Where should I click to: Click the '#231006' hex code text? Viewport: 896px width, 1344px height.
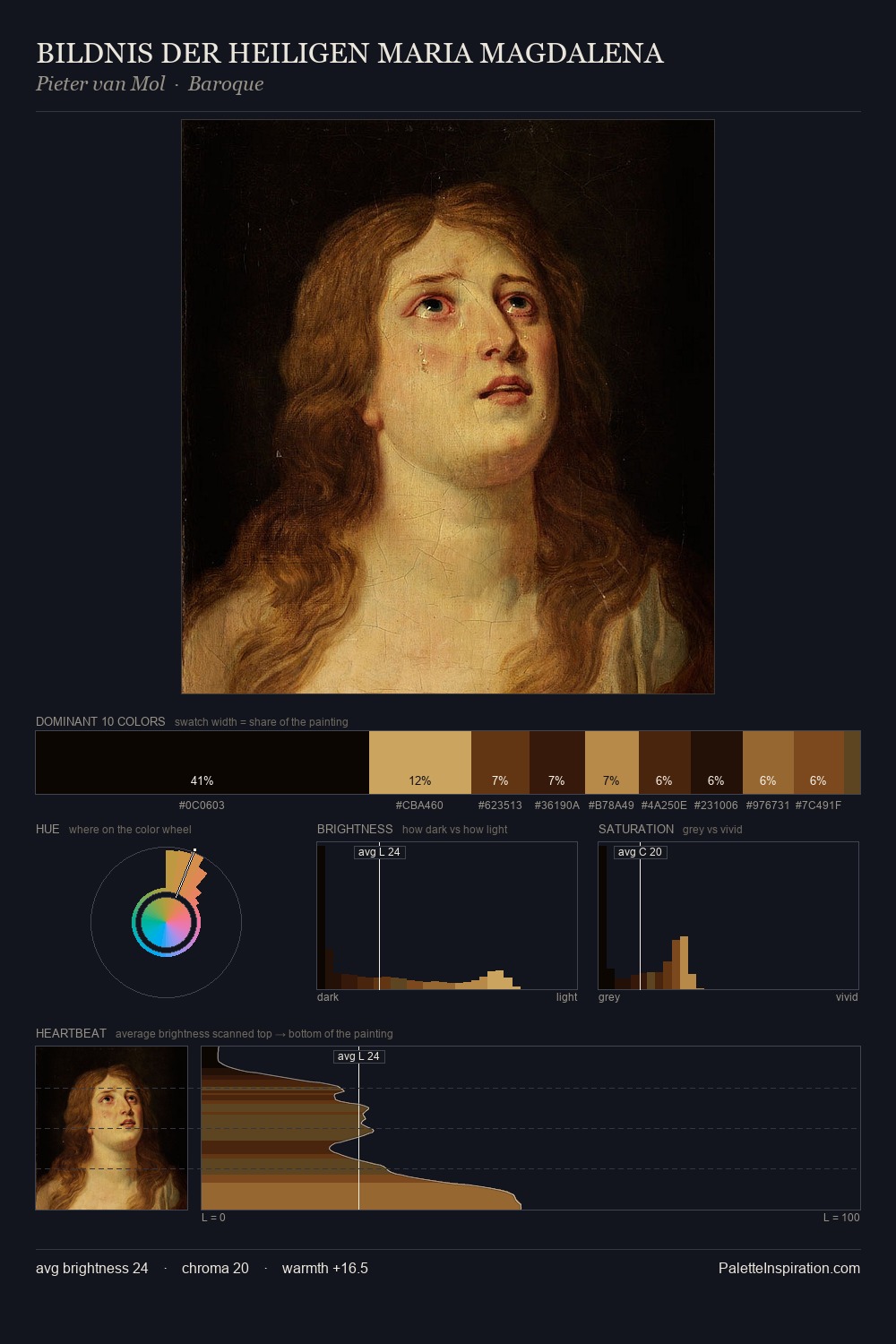(716, 806)
